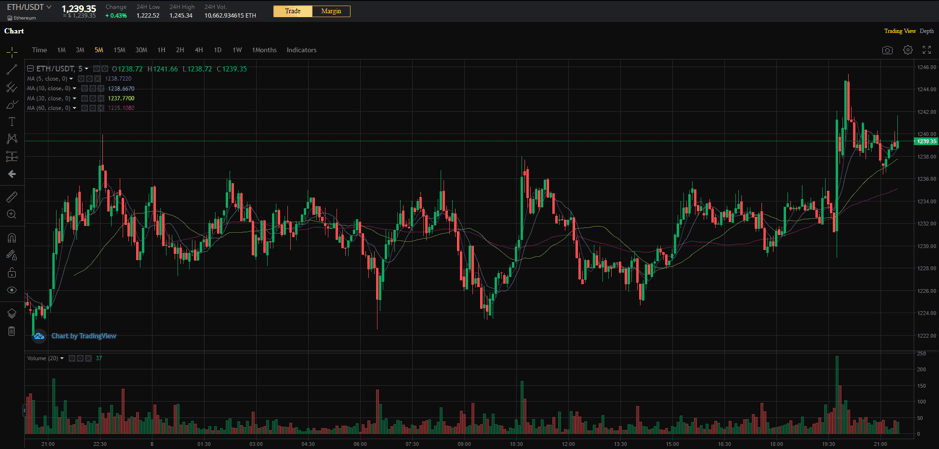
Task: Switch to the Depth chart tab
Action: [x=927, y=31]
